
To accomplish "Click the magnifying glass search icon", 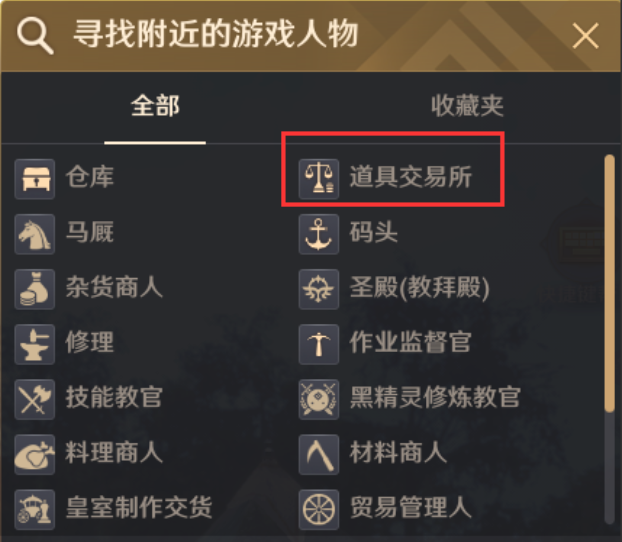I will click(x=35, y=36).
